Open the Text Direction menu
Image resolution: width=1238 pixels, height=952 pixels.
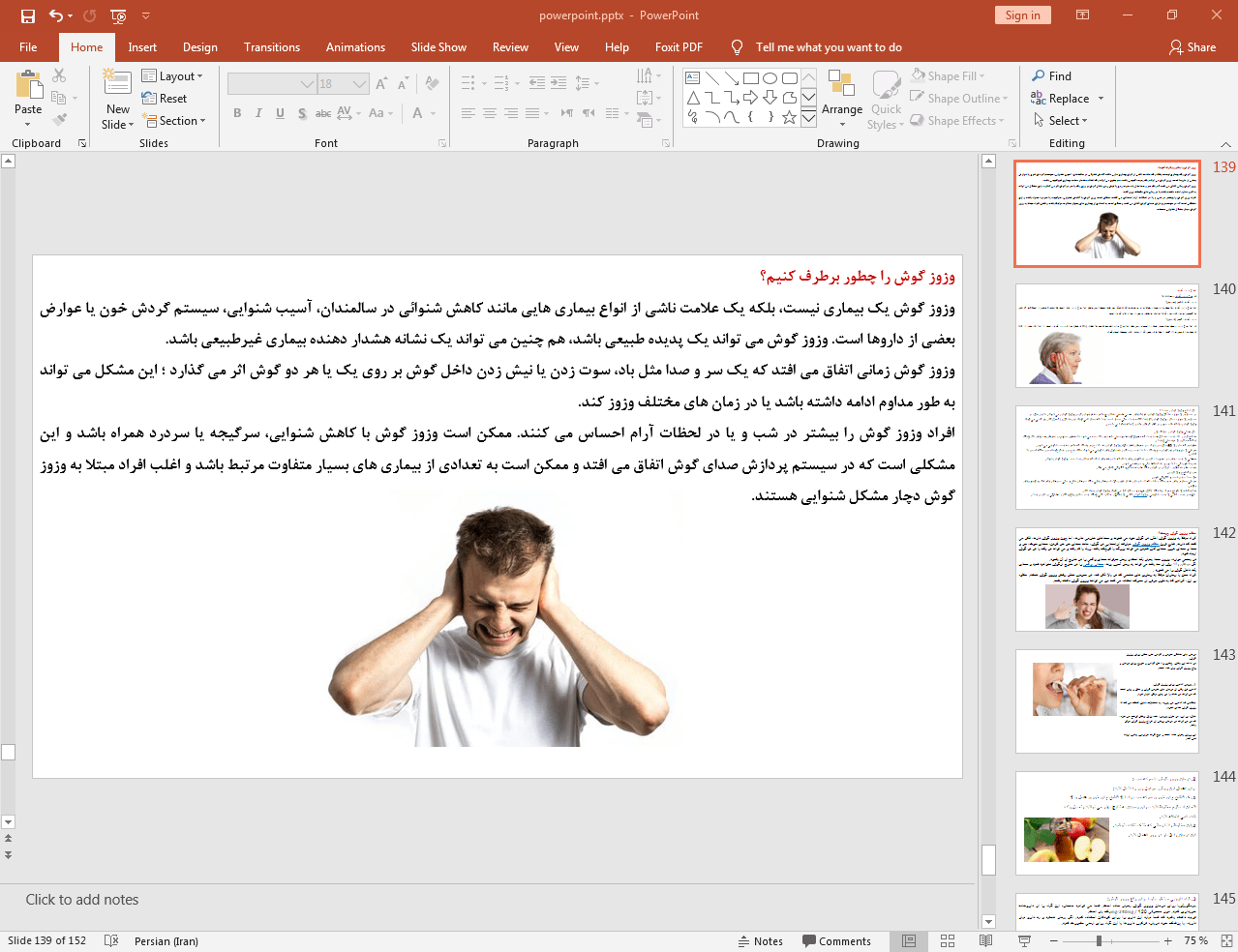649,75
